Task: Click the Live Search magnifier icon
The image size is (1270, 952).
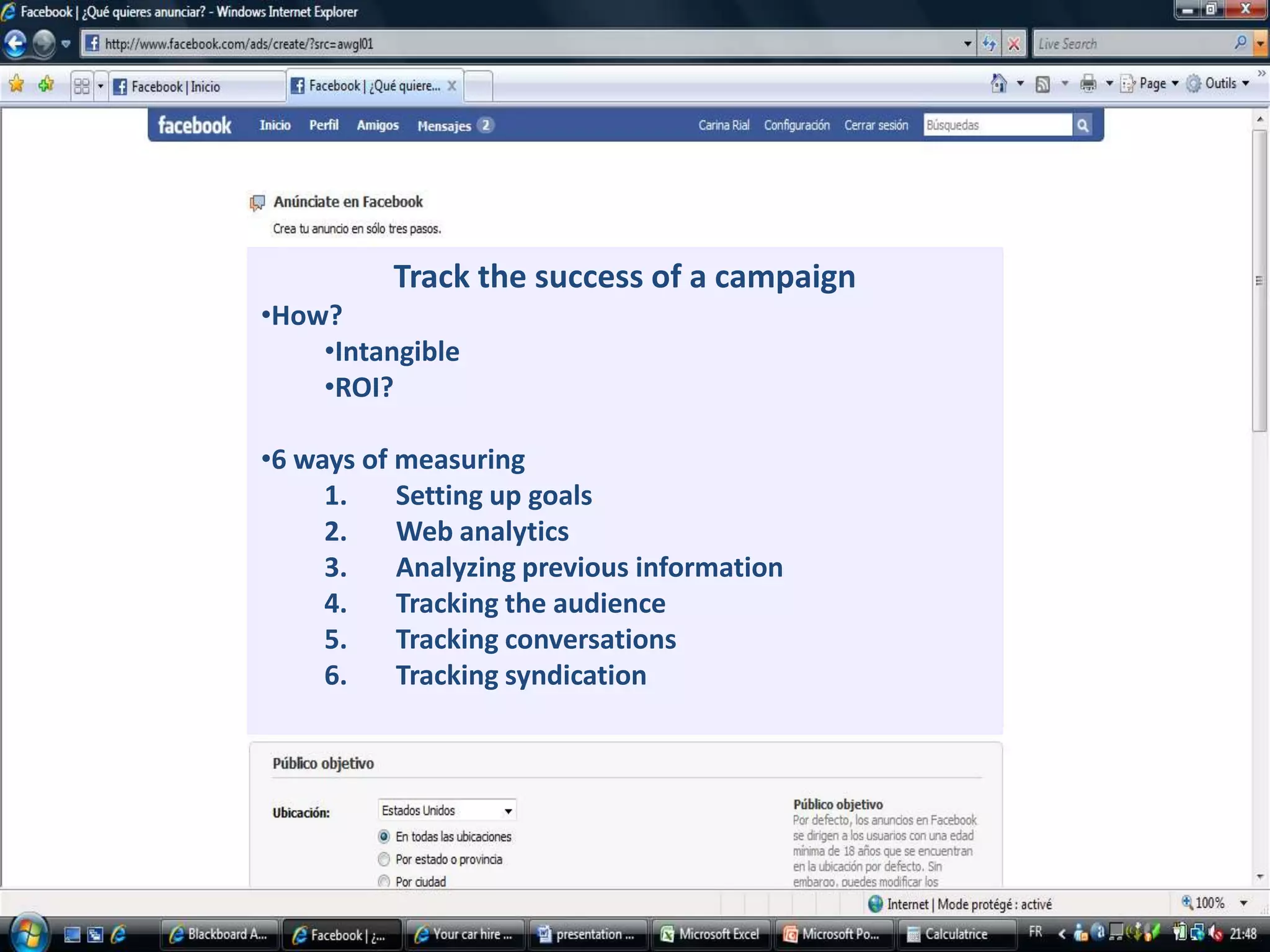Action: click(1241, 42)
